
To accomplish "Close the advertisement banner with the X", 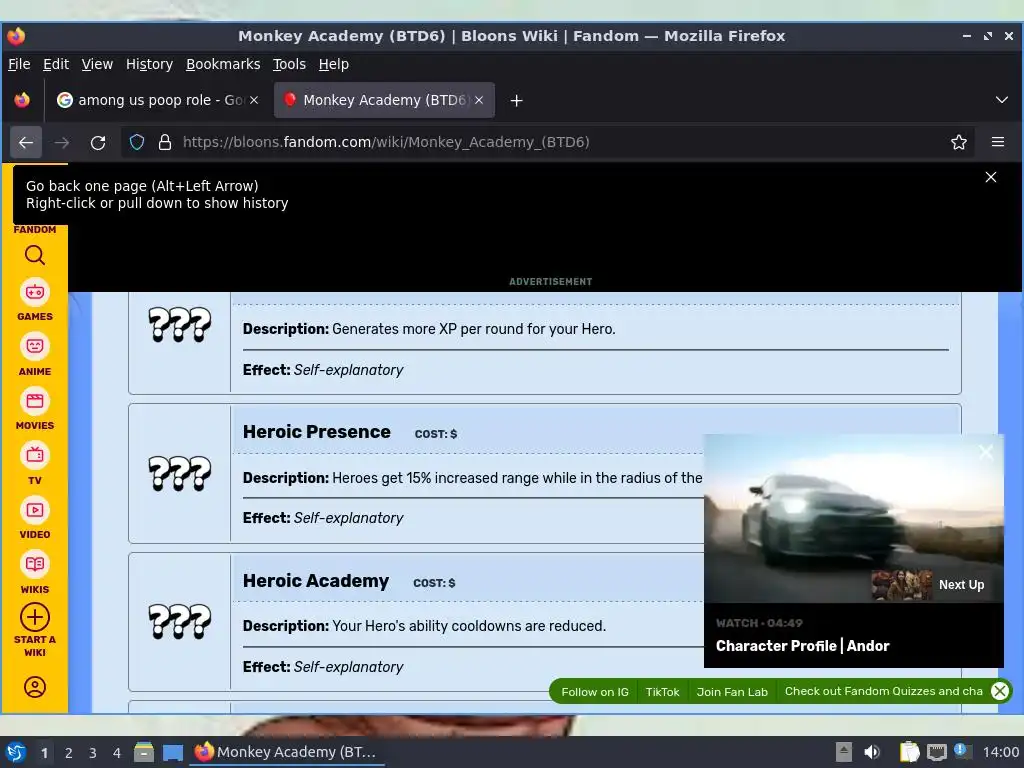I will (990, 177).
